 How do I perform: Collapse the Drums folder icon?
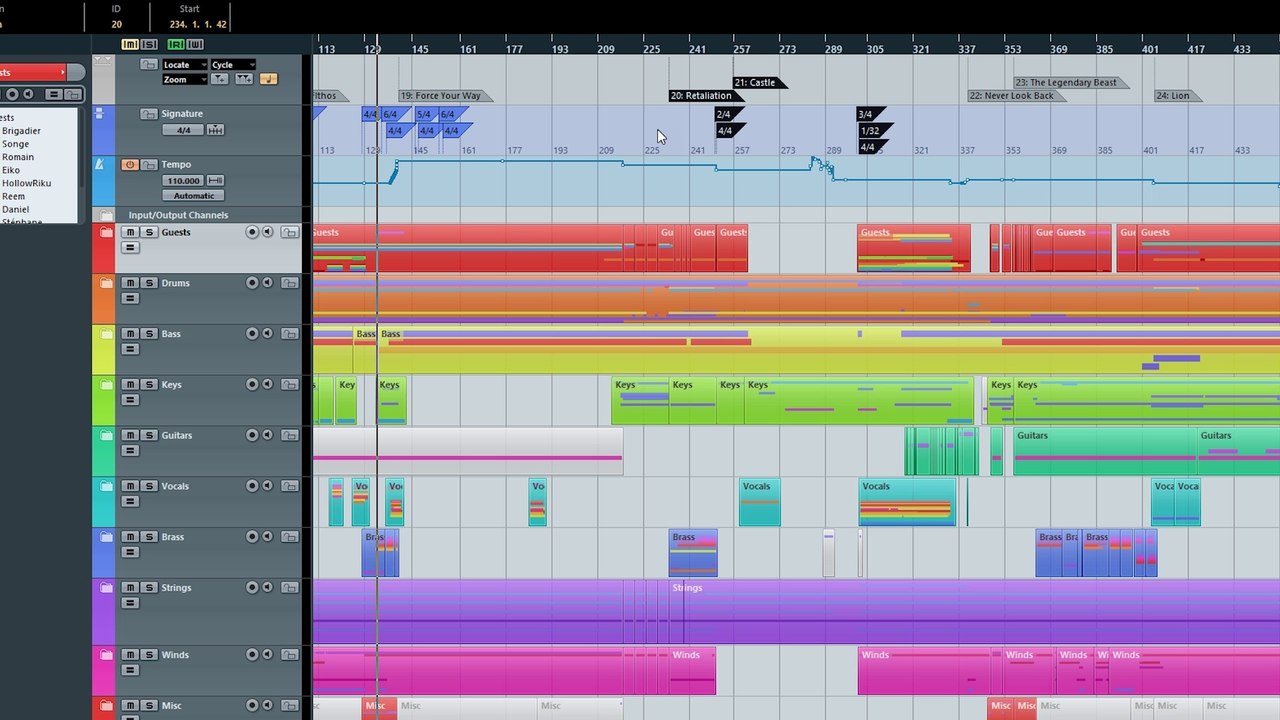coord(106,284)
